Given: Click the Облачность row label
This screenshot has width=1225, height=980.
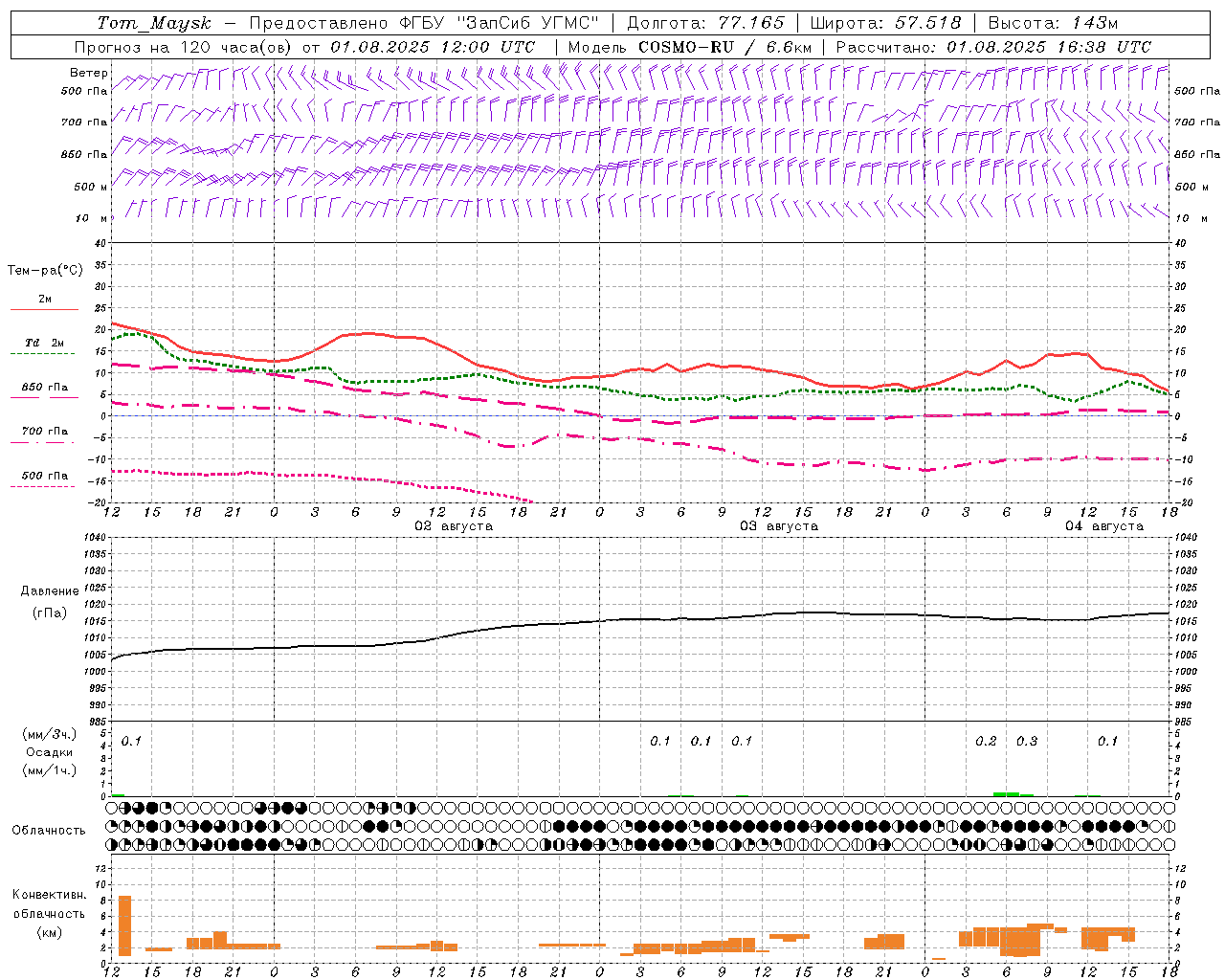Looking at the screenshot, I should coord(49,831).
